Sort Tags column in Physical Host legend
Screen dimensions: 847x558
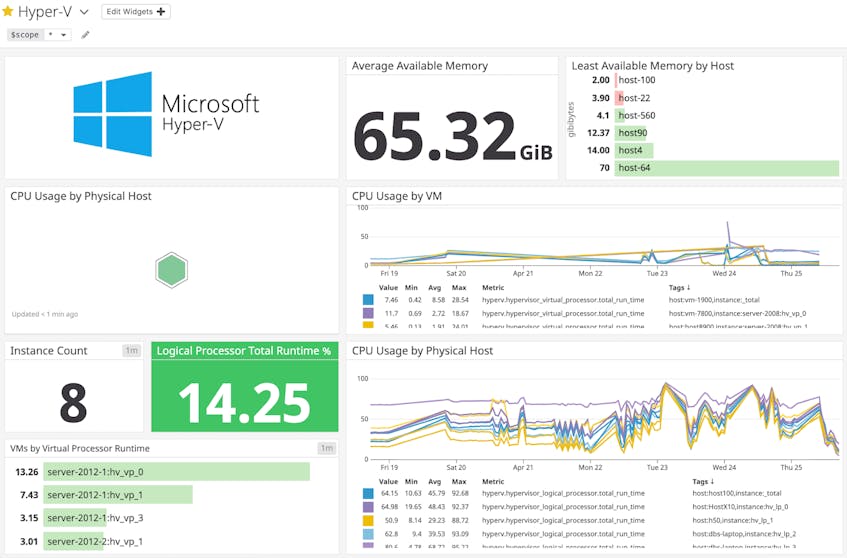[x=703, y=481]
